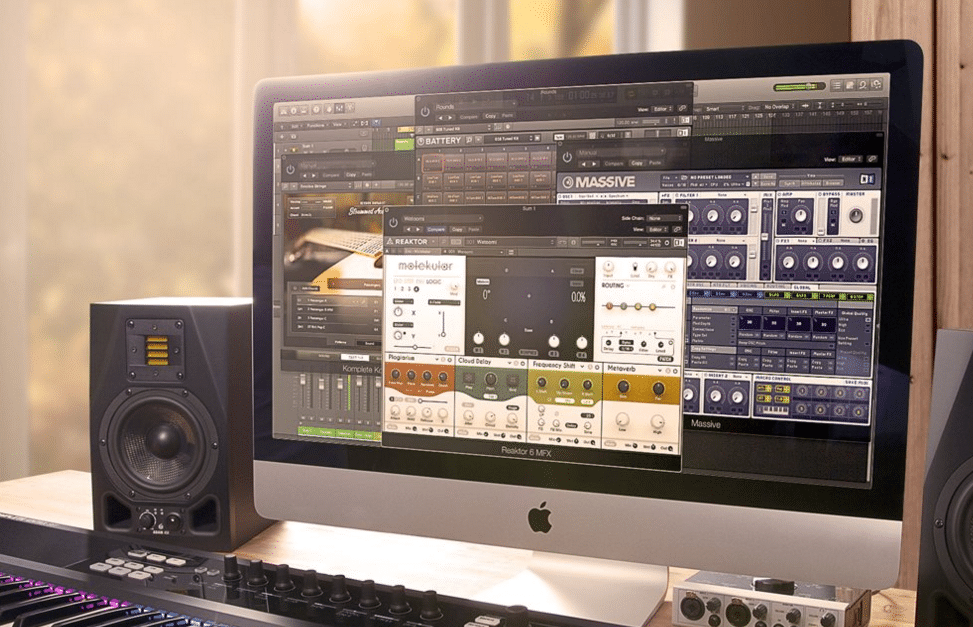Click the link icon in the Reaktor window header

(x=677, y=230)
